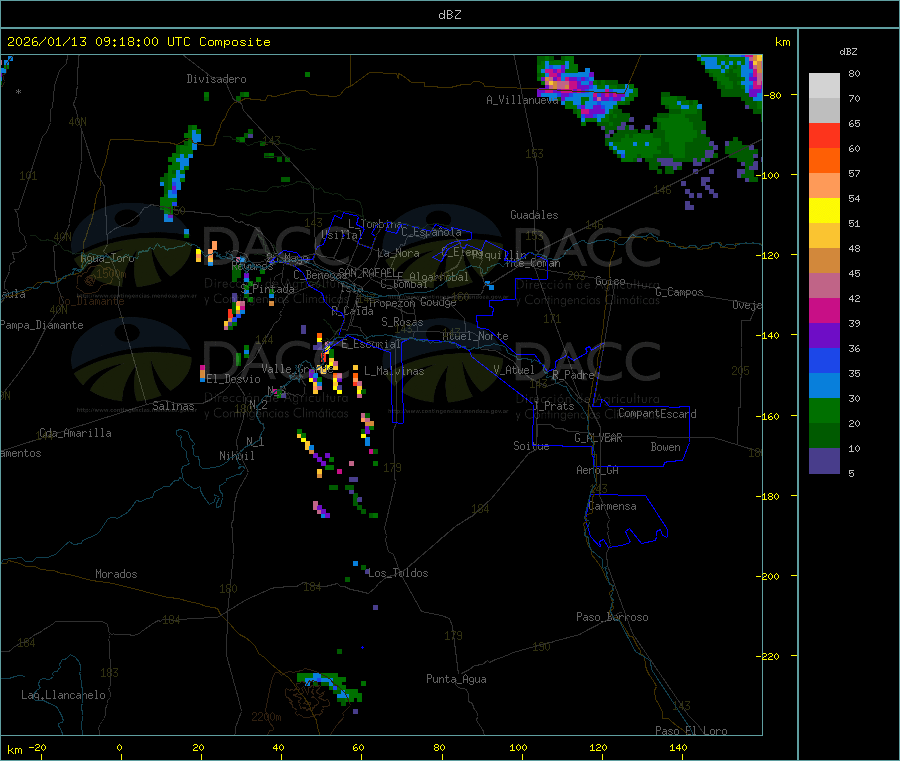Click the Divisadero map label

[x=216, y=79]
